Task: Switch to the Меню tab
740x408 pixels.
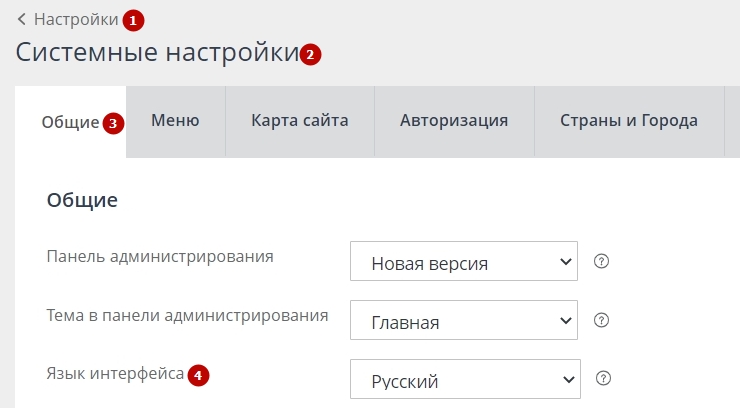Action: point(175,121)
